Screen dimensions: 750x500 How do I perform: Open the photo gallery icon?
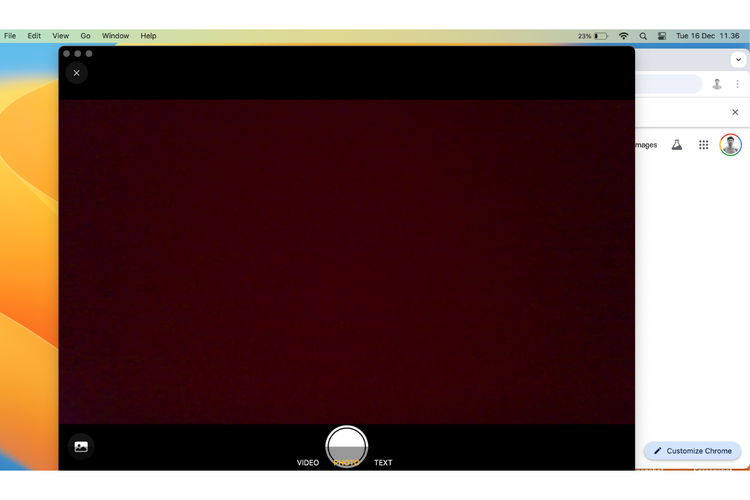click(x=81, y=446)
